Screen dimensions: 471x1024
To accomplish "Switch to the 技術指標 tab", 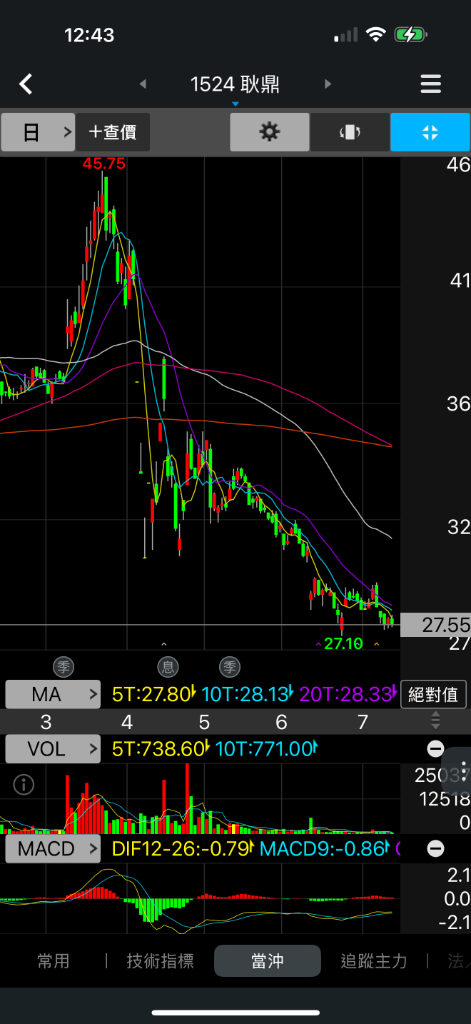I will pos(160,961).
